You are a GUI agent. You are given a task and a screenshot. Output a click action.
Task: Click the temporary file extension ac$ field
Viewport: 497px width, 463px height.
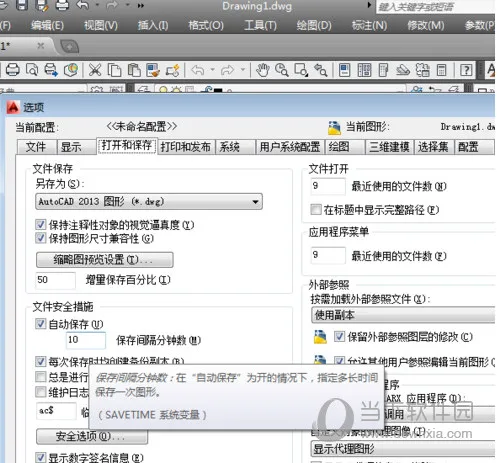click(x=56, y=411)
